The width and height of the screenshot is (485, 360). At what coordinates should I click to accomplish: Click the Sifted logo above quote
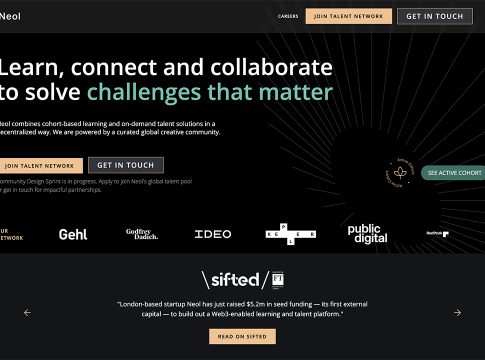230,280
